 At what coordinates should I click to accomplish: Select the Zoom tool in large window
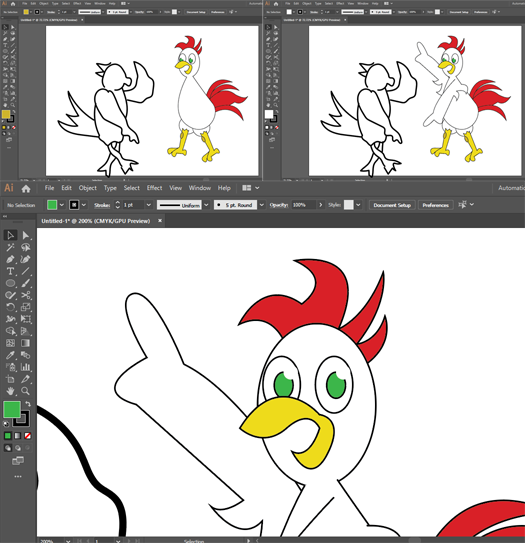tap(25, 391)
